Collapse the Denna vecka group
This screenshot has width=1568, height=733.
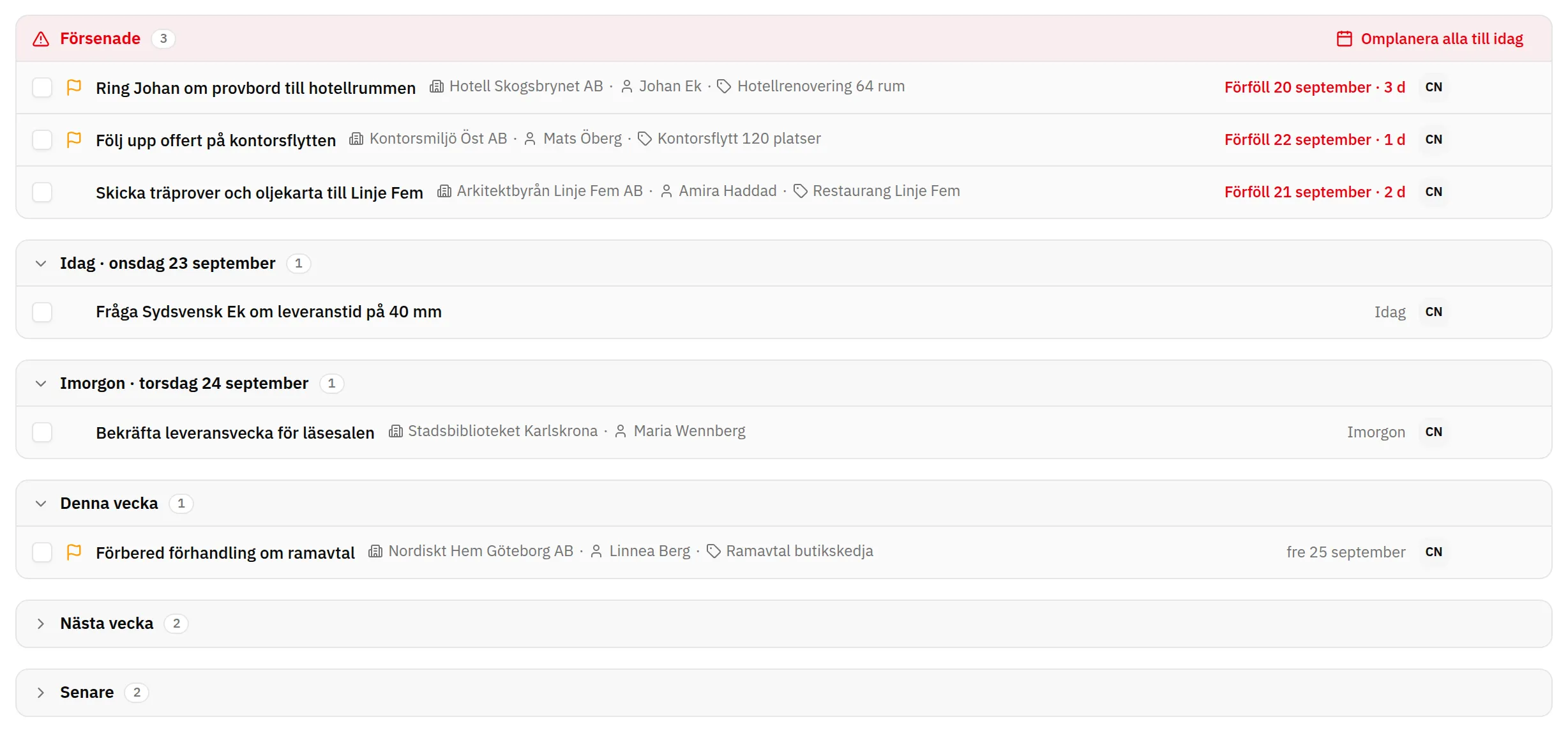41,504
